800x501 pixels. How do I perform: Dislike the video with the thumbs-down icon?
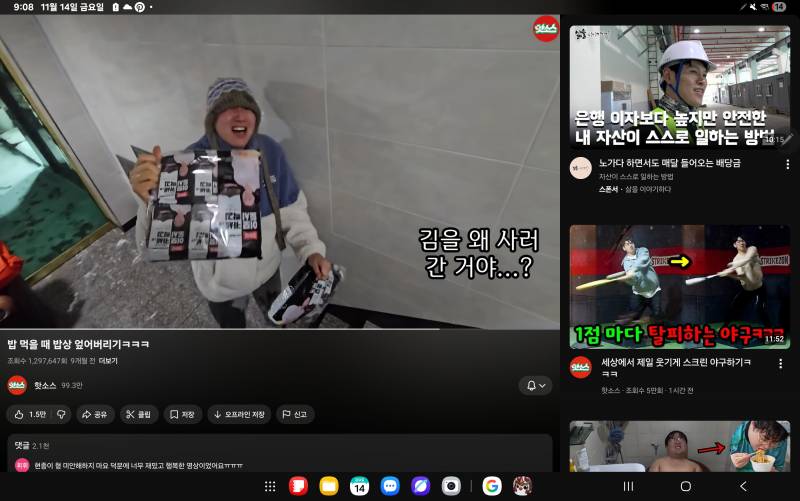tap(61, 414)
